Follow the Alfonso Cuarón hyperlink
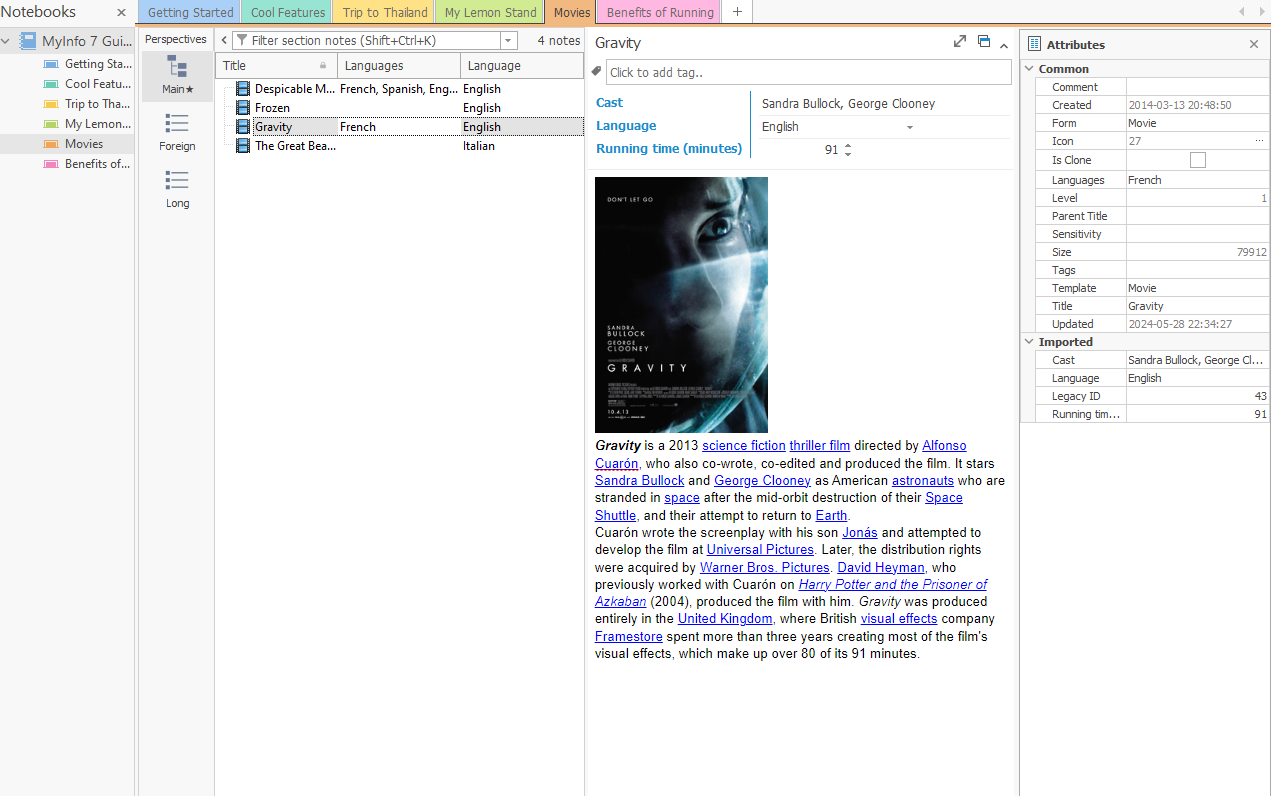 point(943,446)
